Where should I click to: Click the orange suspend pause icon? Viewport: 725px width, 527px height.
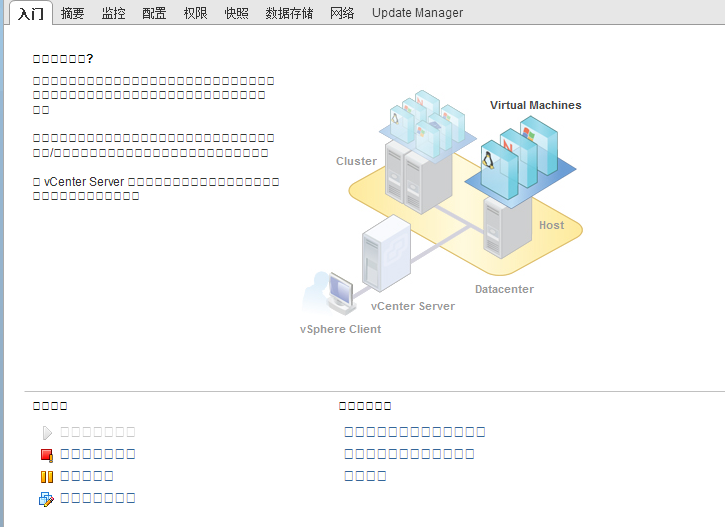pyautogui.click(x=47, y=477)
